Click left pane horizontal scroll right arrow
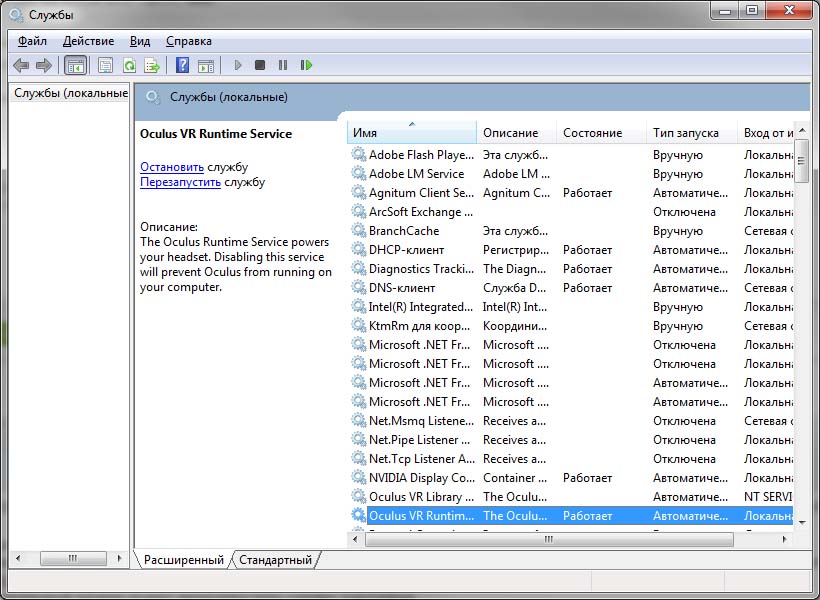The width and height of the screenshot is (820, 600). [120, 558]
